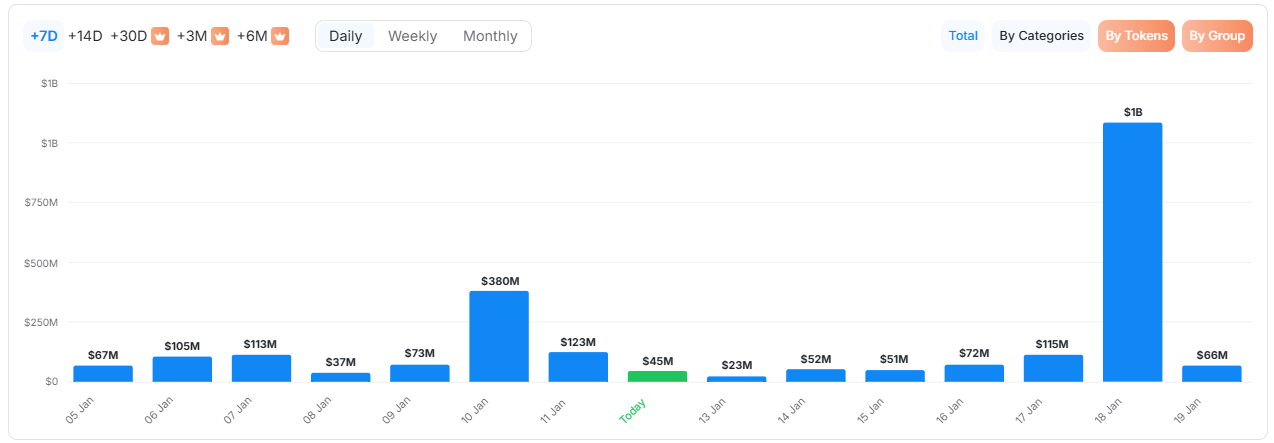Click the $67M bar for 05 Jan

(x=103, y=373)
